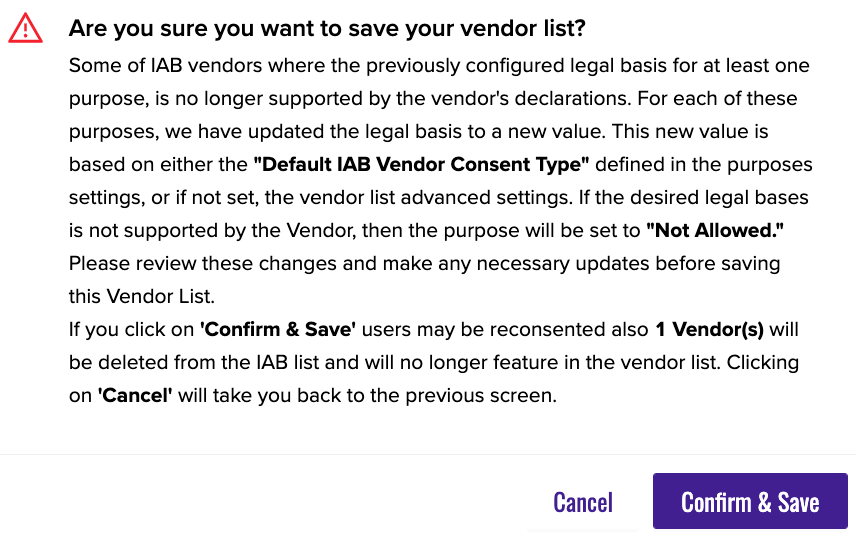856x536 pixels.
Task: Click 'will take you back to the previous screen' text
Action: pos(367,395)
